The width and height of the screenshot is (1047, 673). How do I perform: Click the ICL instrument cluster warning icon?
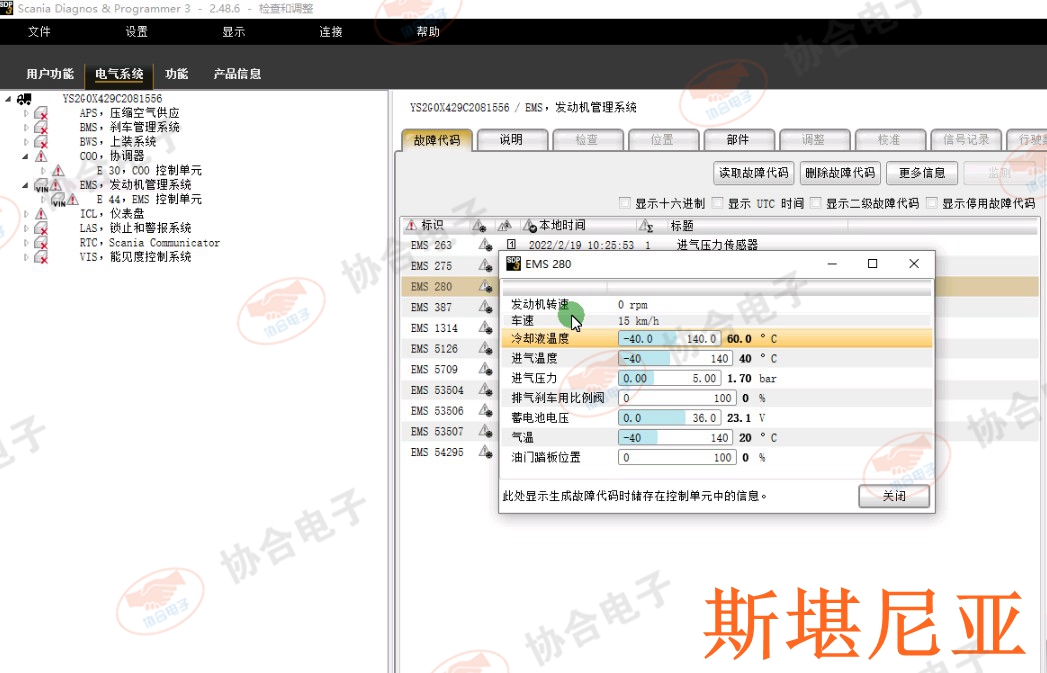[x=41, y=214]
